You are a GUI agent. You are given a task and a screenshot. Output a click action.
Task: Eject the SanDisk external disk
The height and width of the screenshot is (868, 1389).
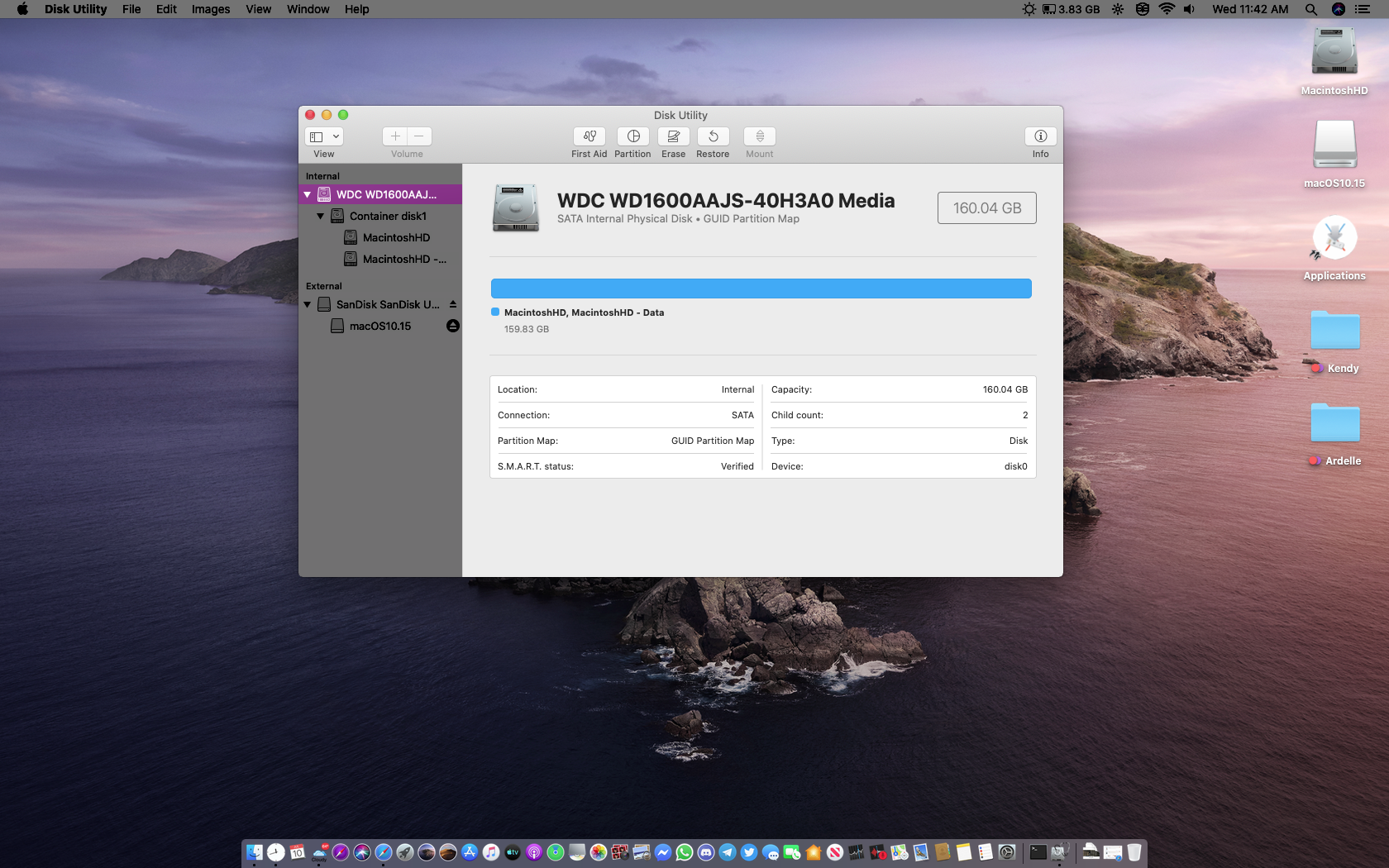[453, 304]
